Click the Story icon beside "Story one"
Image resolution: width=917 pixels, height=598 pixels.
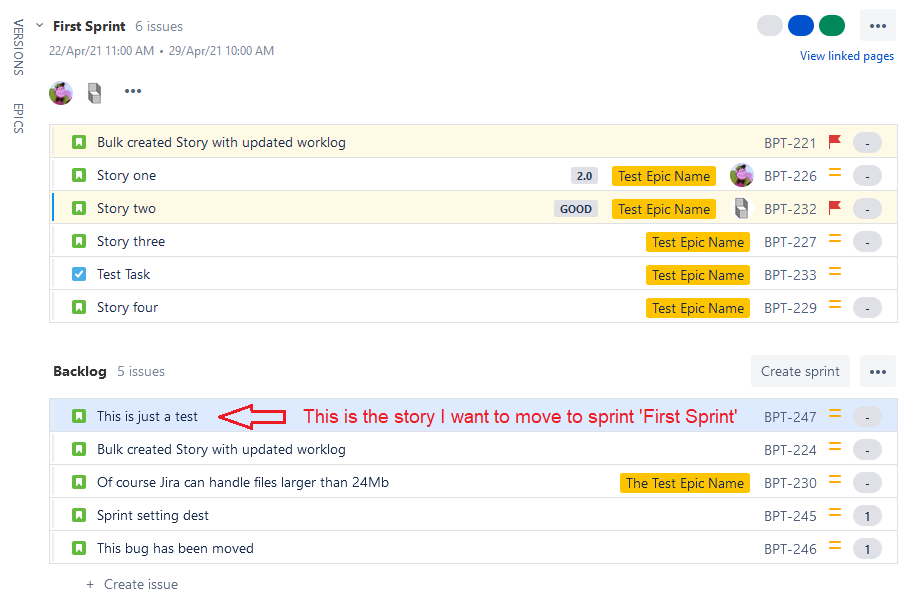pyautogui.click(x=79, y=175)
